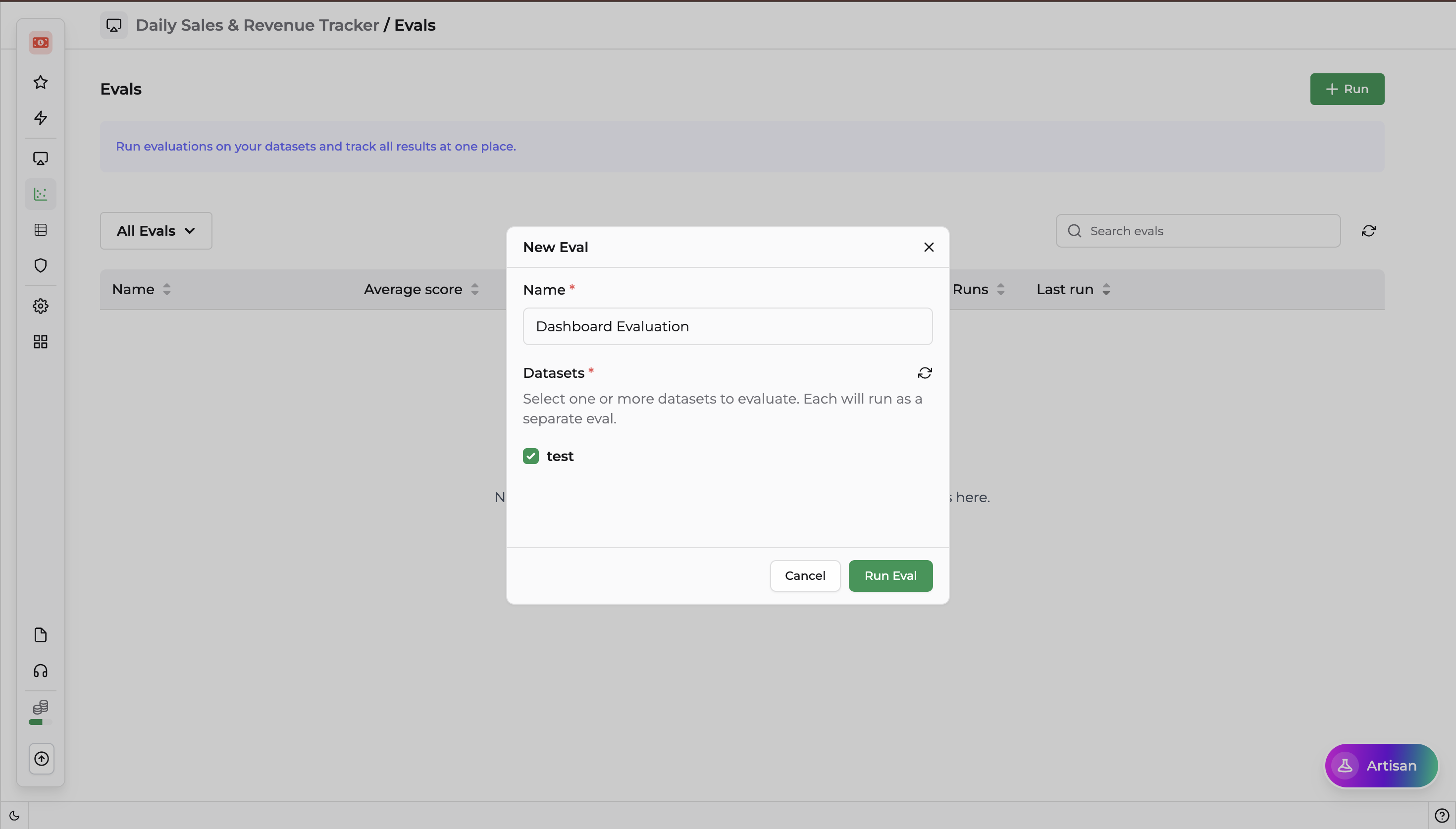The height and width of the screenshot is (829, 1456).
Task: Open the grid apps sidebar icon
Action: [x=41, y=342]
